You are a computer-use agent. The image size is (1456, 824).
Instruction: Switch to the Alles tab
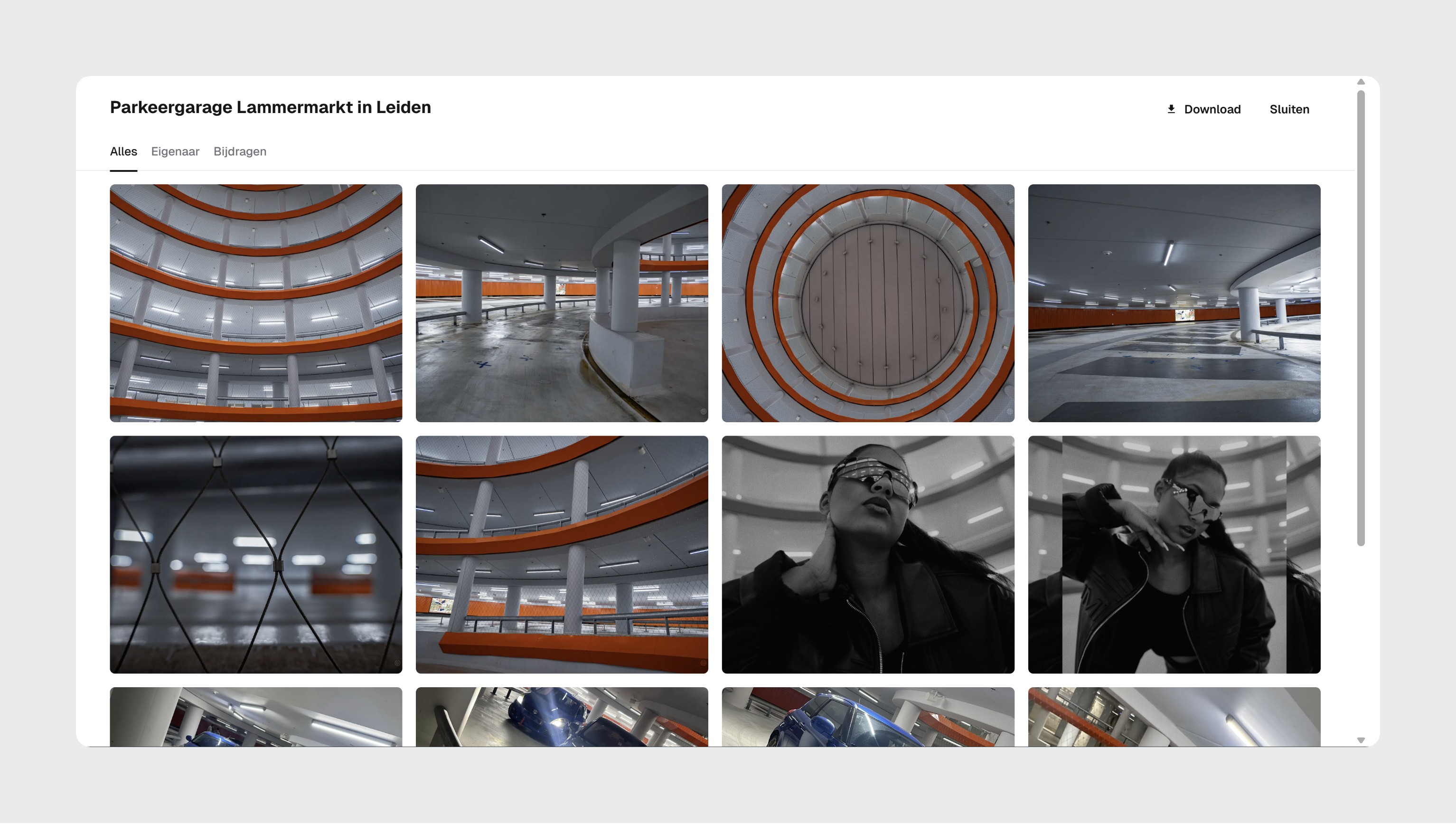click(123, 151)
